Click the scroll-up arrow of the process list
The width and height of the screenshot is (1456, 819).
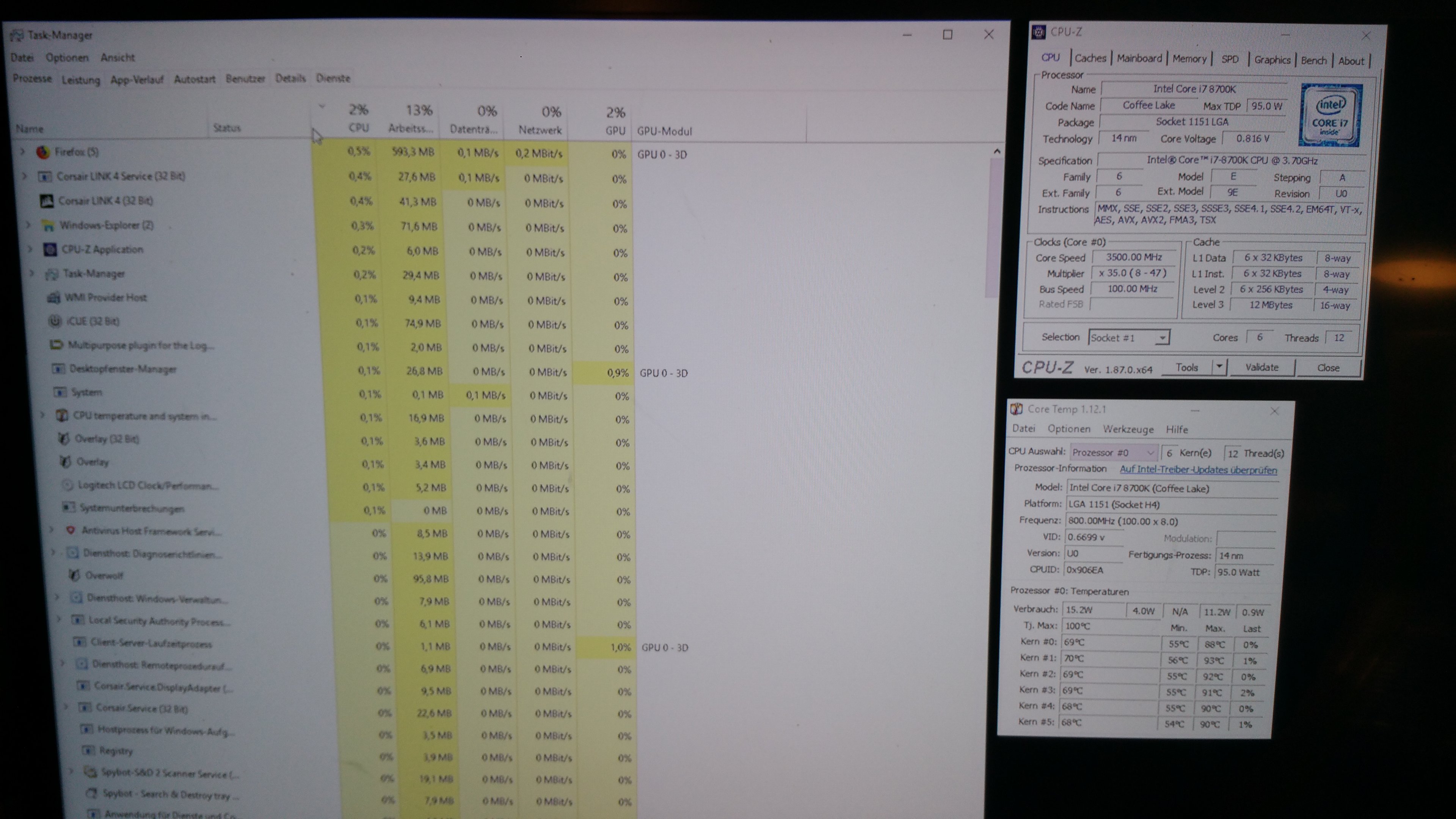(x=996, y=151)
